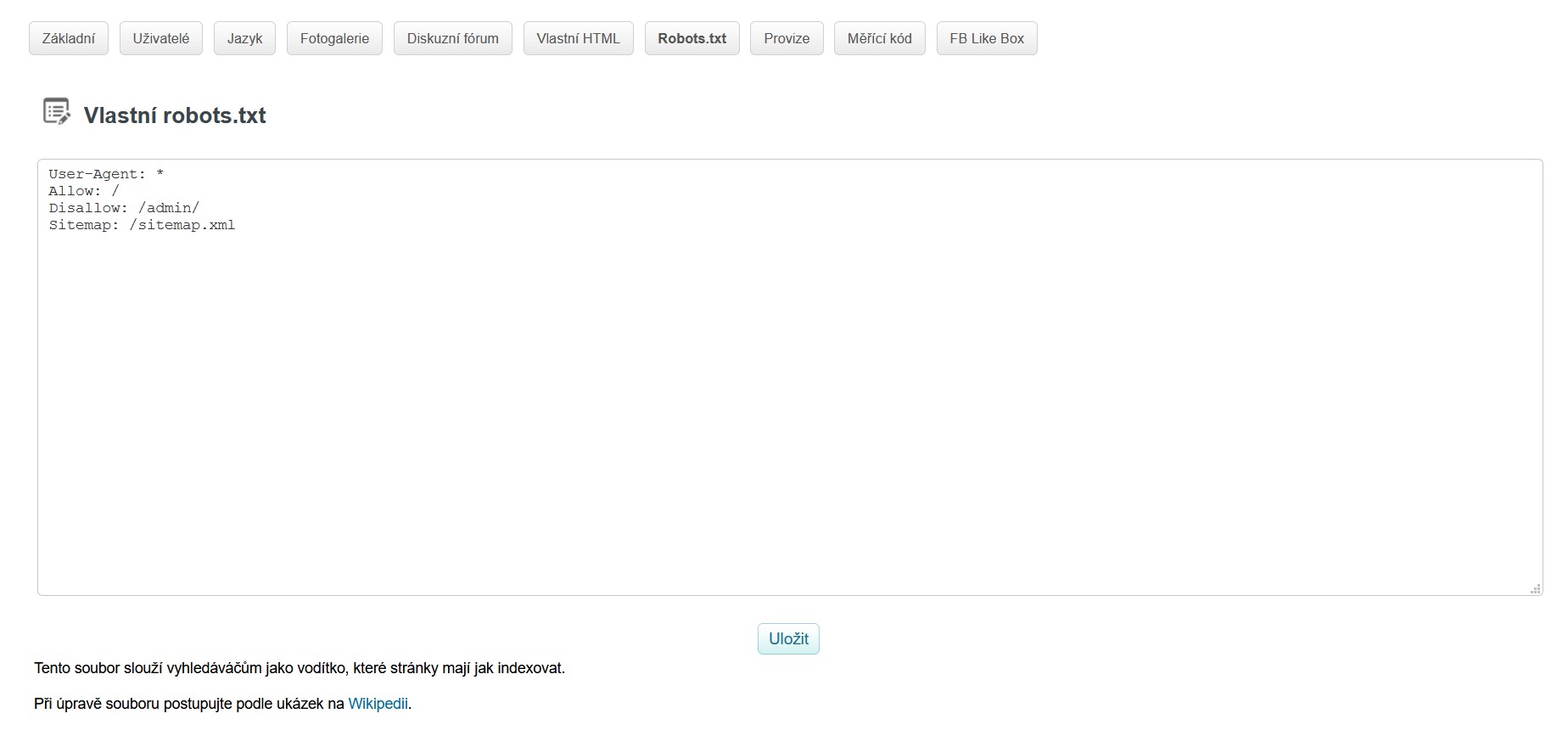1568x736 pixels.
Task: Select the Diskuzní fórum tab
Action: point(452,39)
